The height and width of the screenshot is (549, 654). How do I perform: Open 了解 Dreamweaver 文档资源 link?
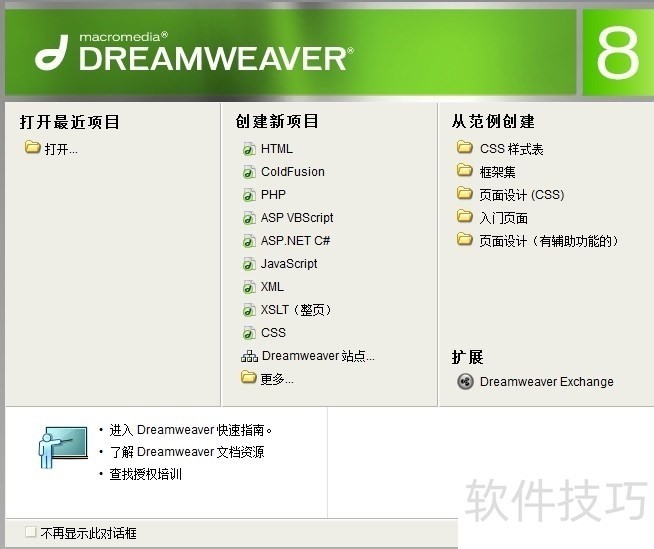(x=187, y=452)
